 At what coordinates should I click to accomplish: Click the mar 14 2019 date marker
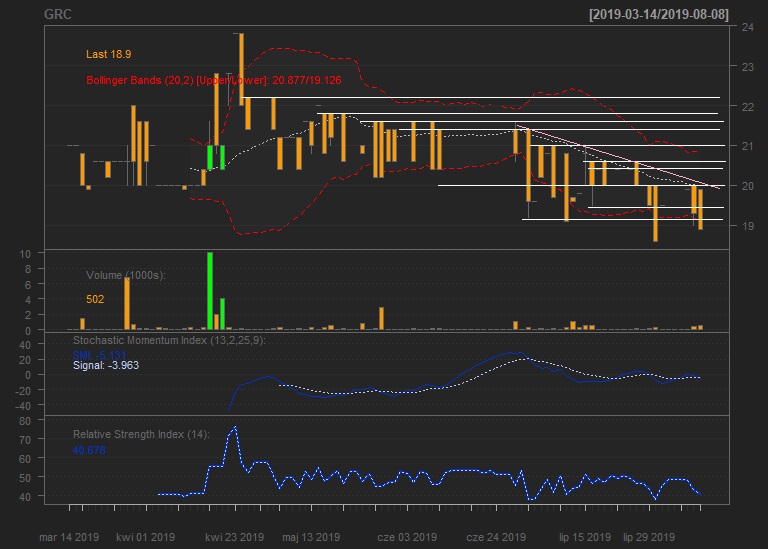69,536
